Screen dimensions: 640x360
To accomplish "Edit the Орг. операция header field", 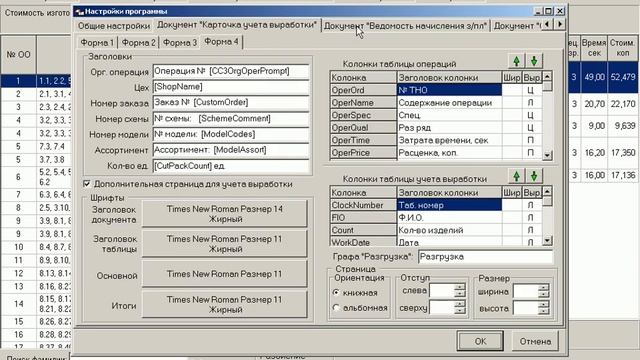I will point(231,71).
